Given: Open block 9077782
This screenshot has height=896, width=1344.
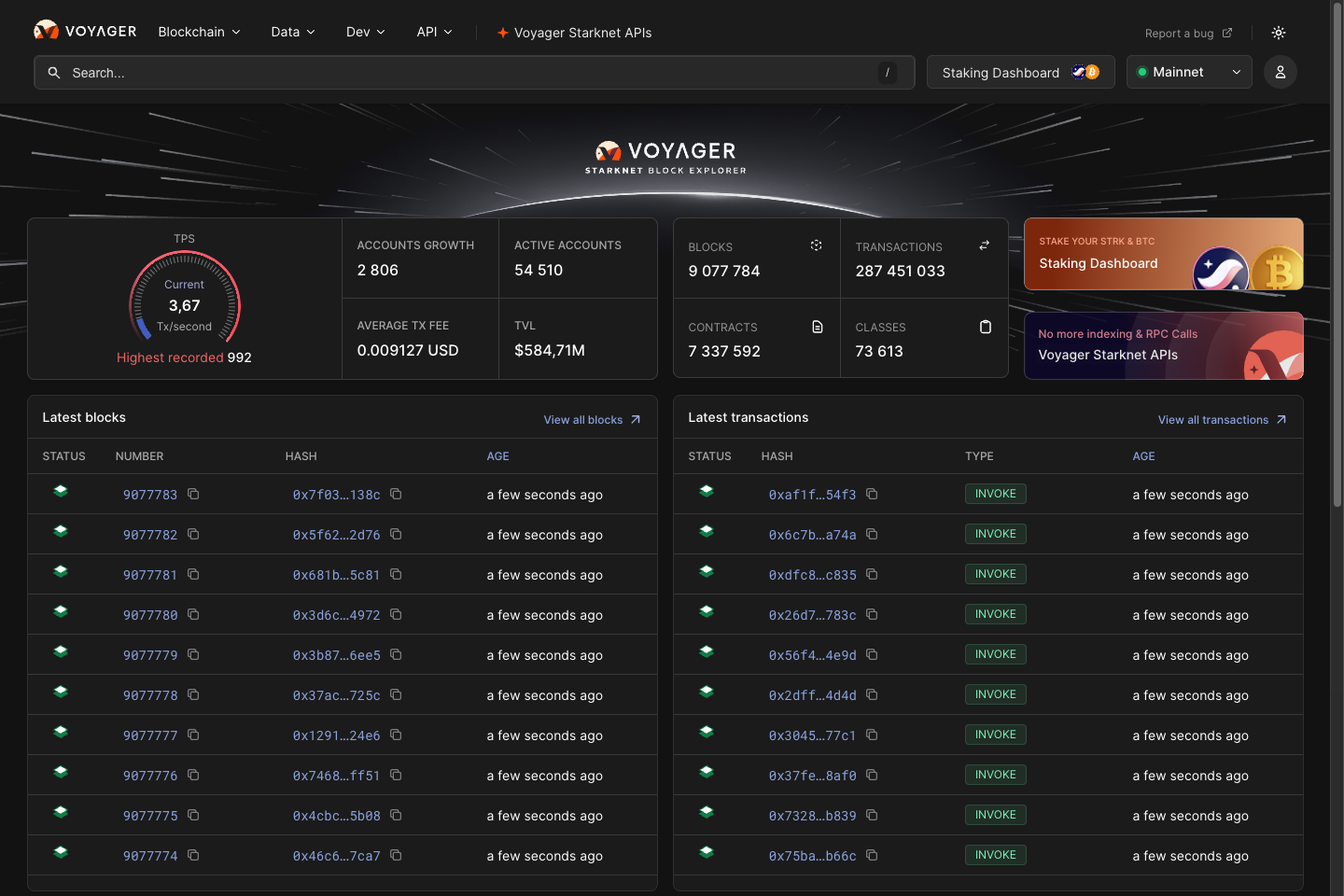Looking at the screenshot, I should (150, 535).
